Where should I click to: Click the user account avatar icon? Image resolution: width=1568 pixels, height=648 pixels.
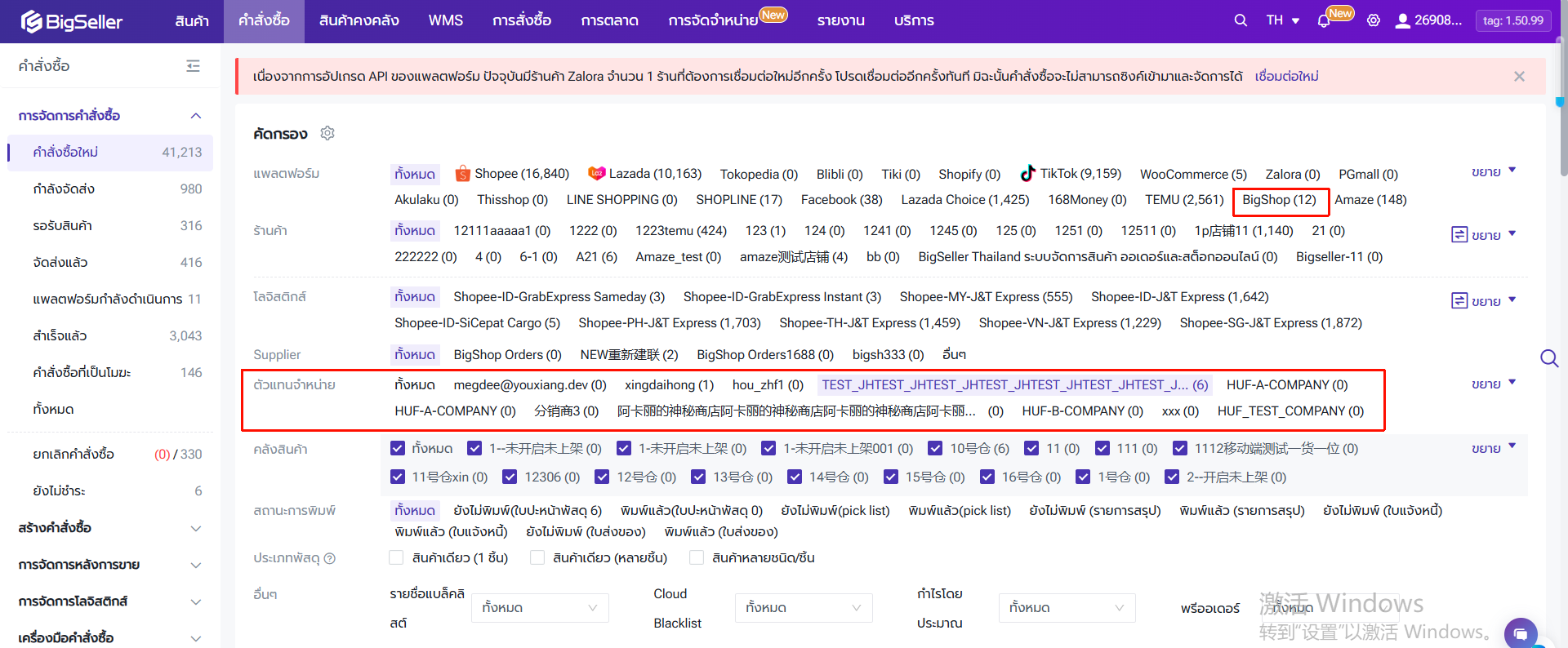[1402, 20]
